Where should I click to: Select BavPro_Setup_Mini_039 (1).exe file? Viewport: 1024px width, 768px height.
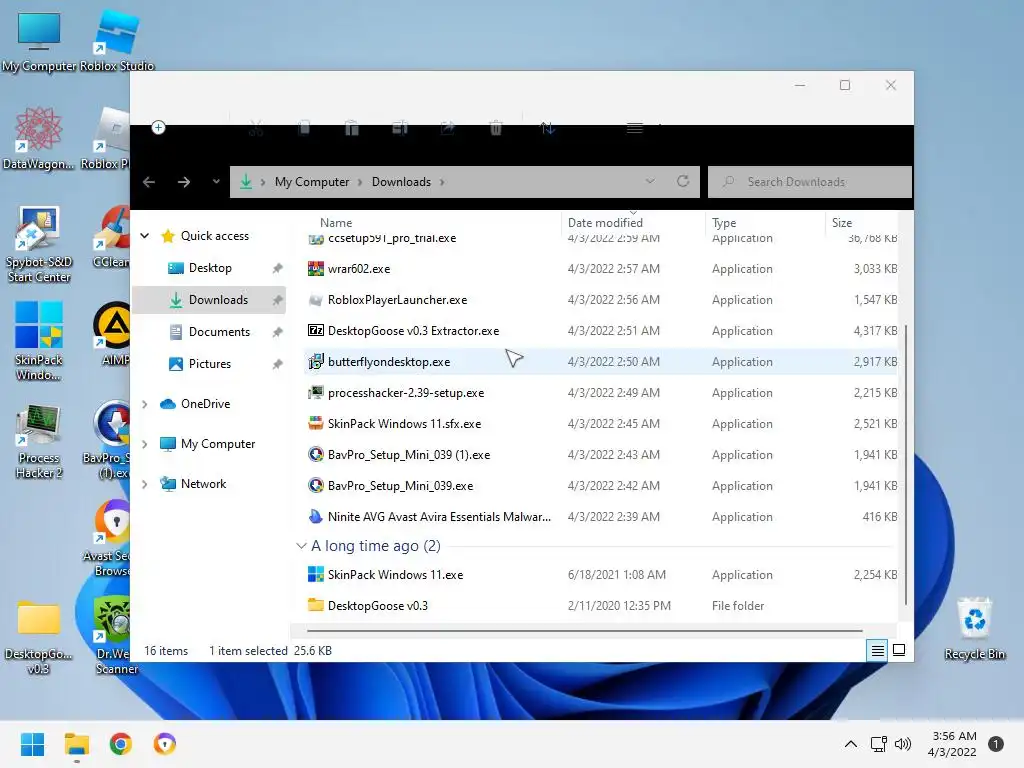pyautogui.click(x=601, y=455)
